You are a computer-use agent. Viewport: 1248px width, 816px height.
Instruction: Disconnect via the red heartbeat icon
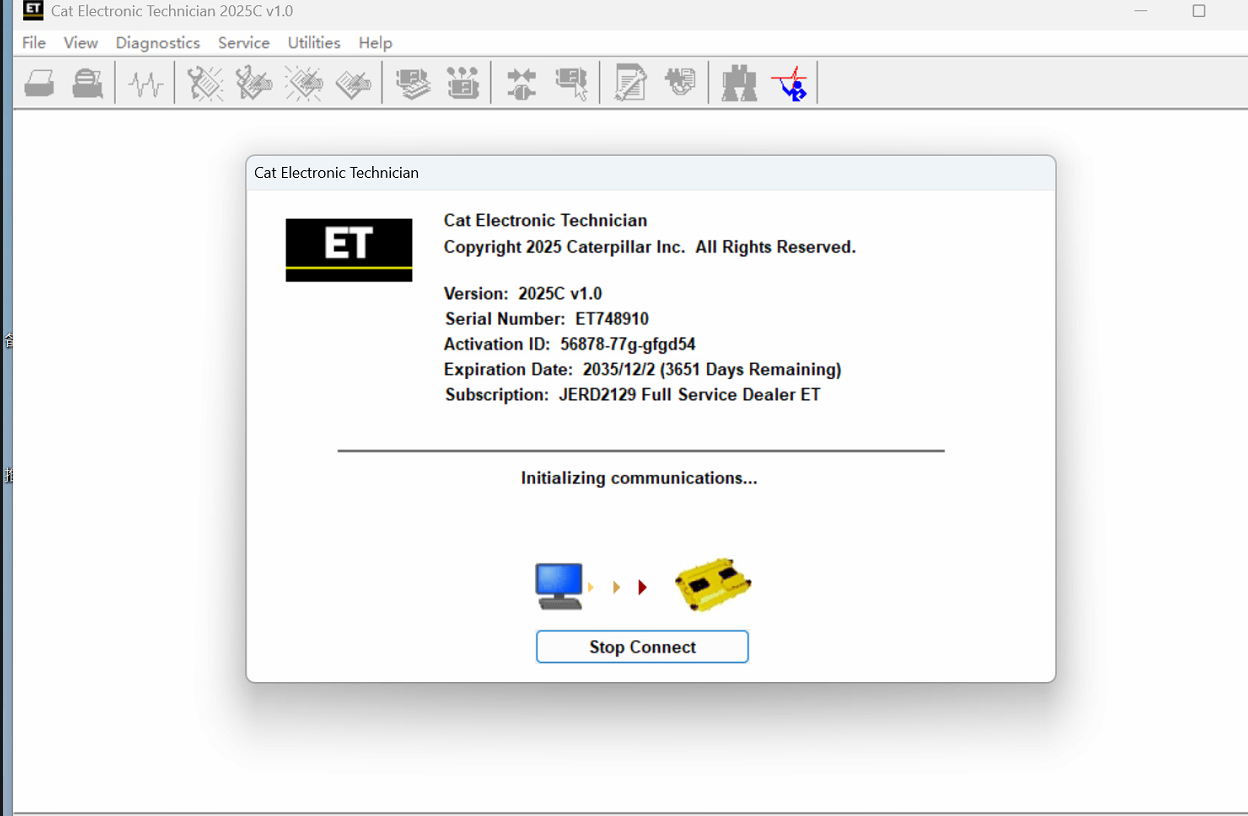(791, 82)
